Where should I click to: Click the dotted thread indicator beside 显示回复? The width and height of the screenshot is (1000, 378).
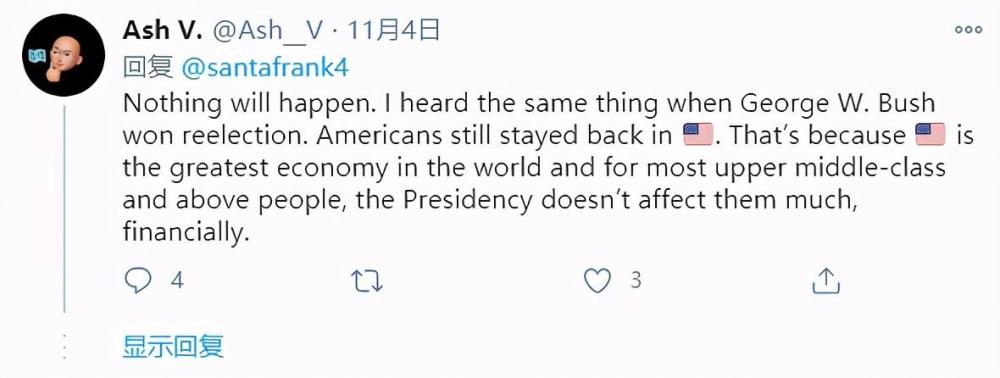[64, 347]
